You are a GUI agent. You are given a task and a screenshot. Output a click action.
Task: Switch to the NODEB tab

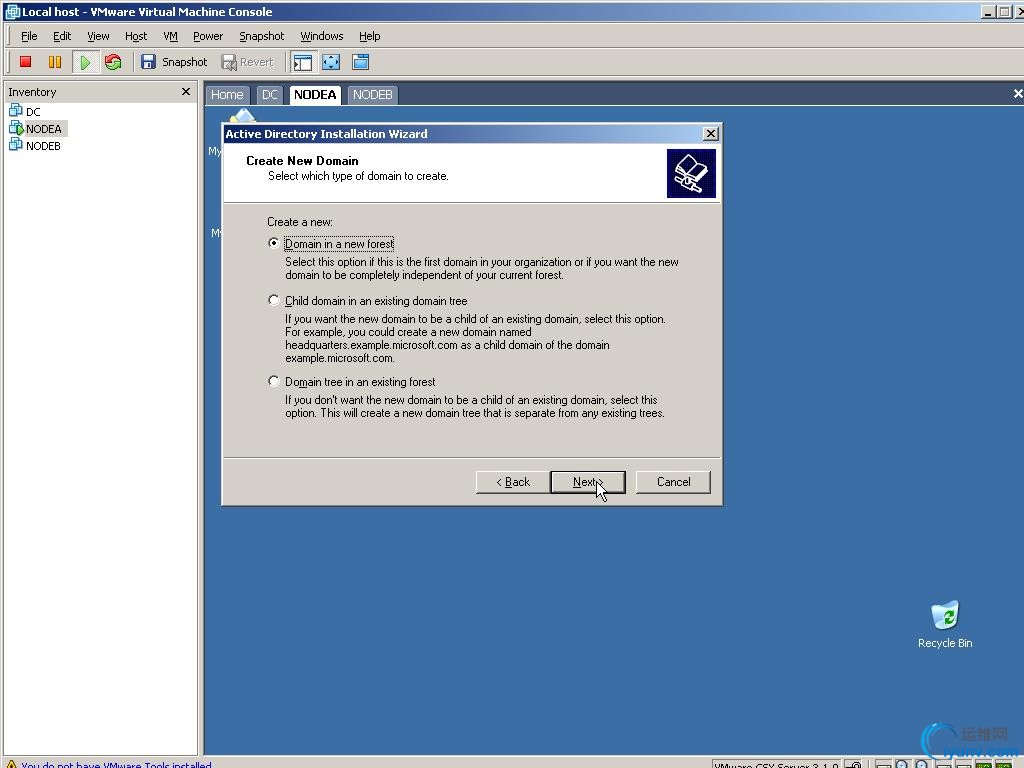pyautogui.click(x=372, y=95)
